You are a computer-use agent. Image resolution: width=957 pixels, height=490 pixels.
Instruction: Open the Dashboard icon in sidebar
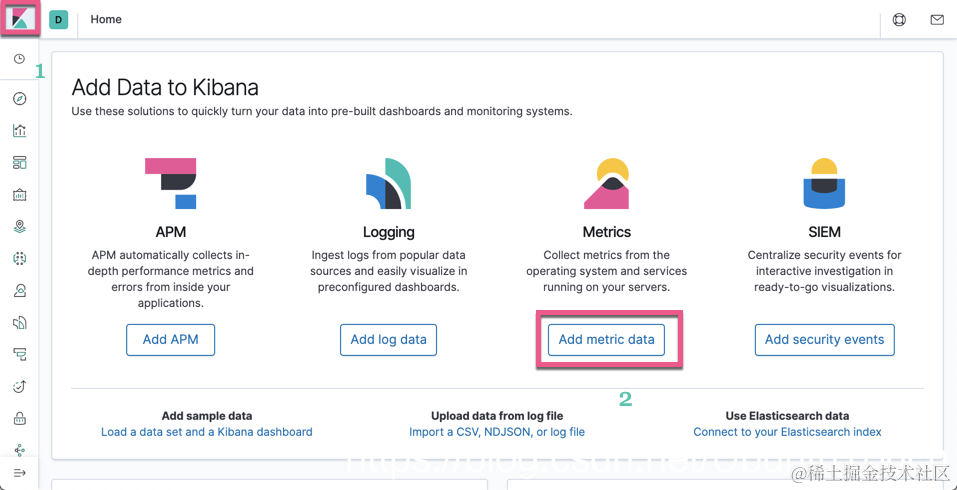[19, 163]
